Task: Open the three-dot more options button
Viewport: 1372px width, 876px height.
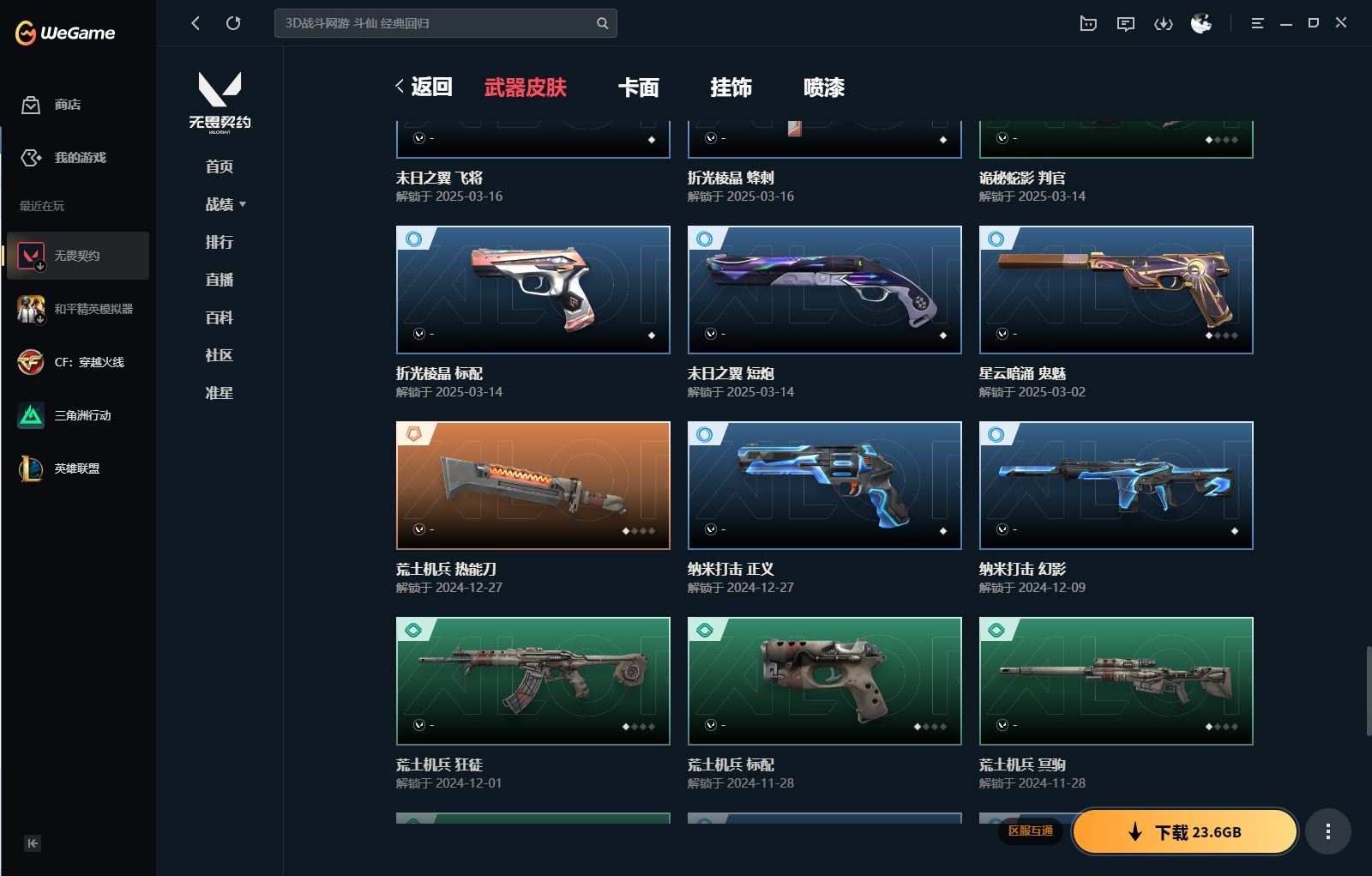Action: coord(1328,831)
